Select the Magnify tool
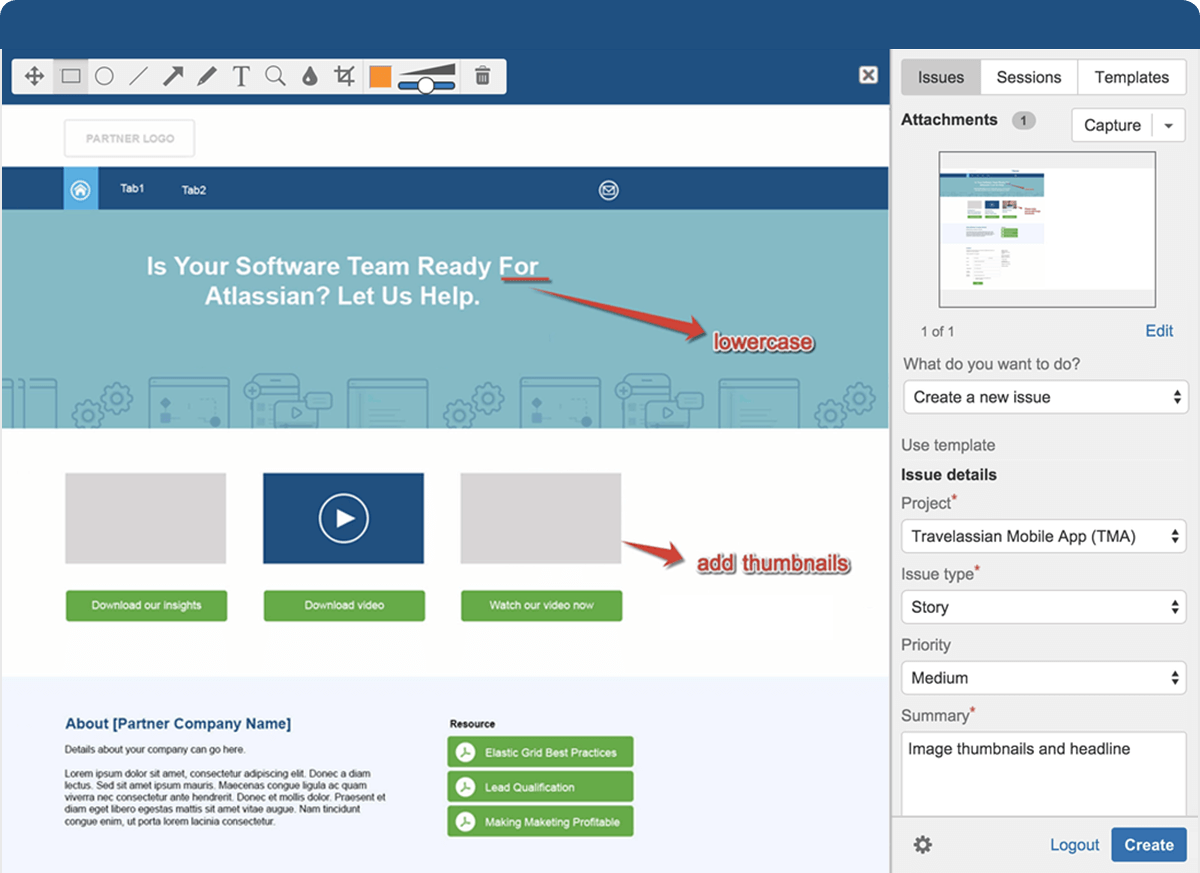This screenshot has width=1200, height=873. (275, 75)
